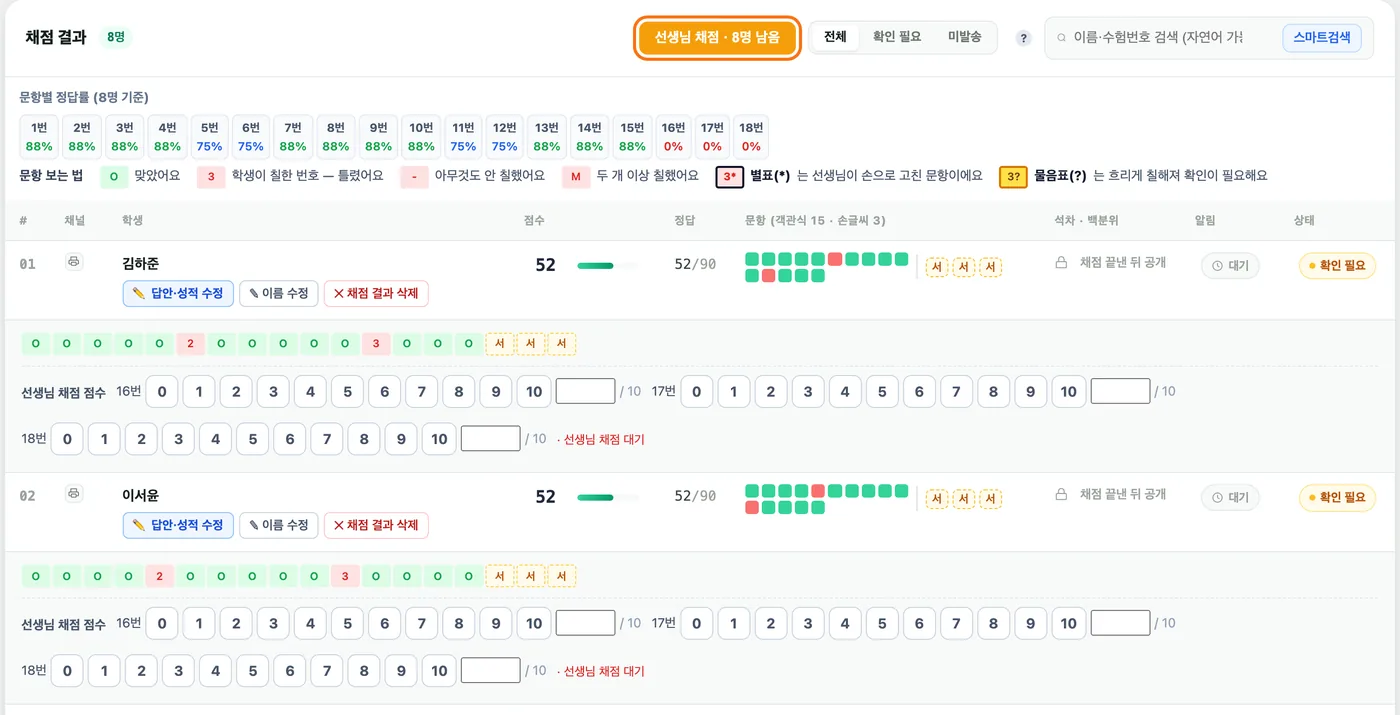1400x715 pixels.
Task: Switch to the 전체 filter tab
Action: coord(835,37)
